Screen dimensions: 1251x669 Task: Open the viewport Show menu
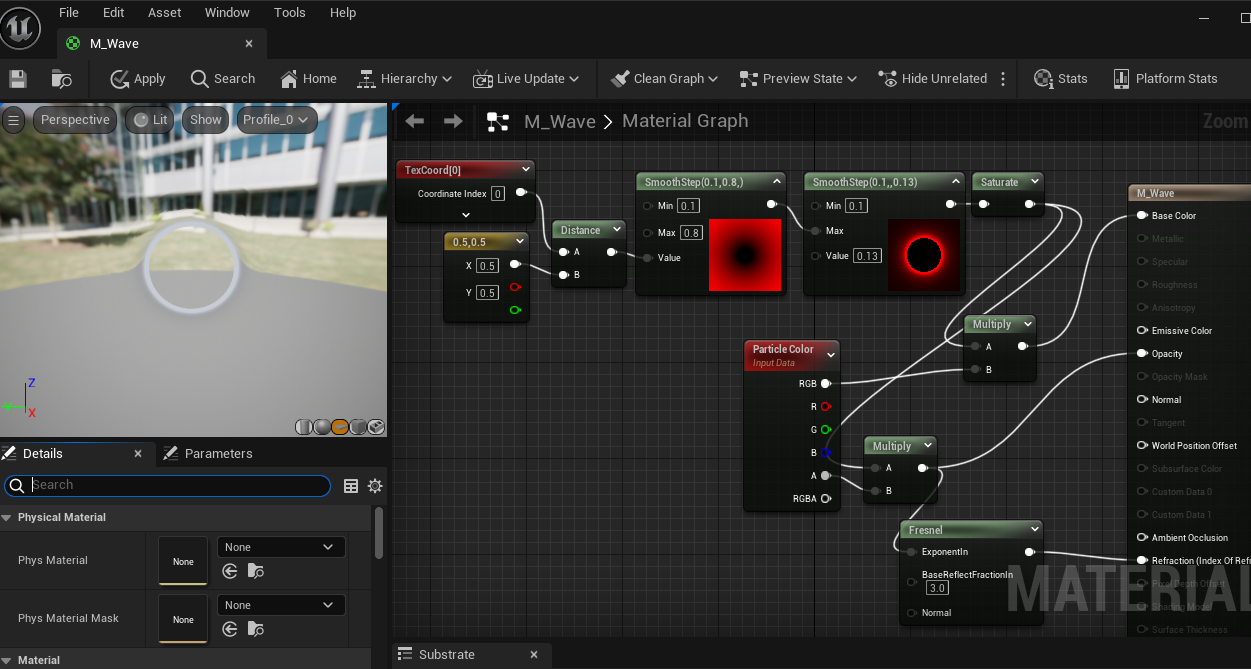click(206, 120)
